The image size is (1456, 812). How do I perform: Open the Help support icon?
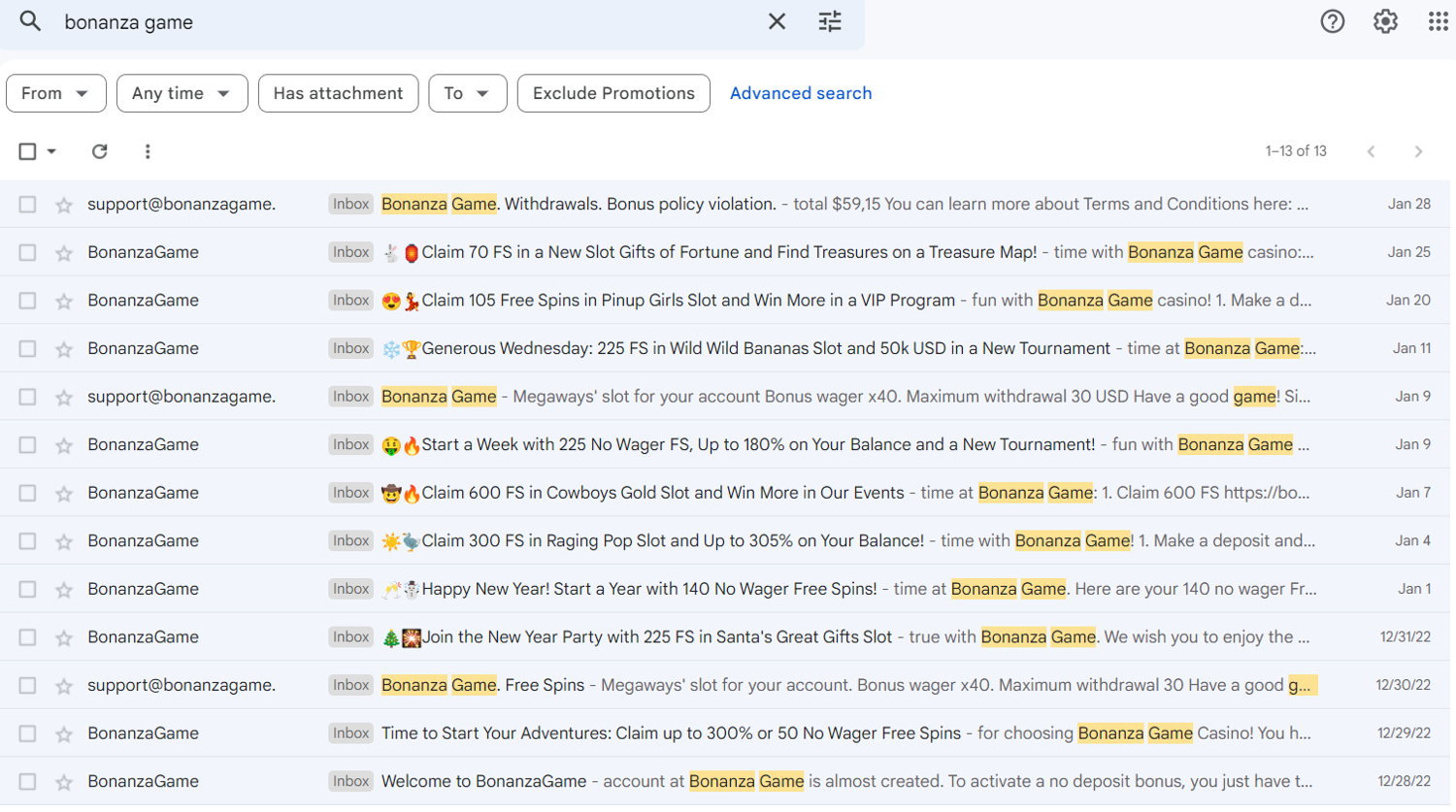pos(1332,21)
